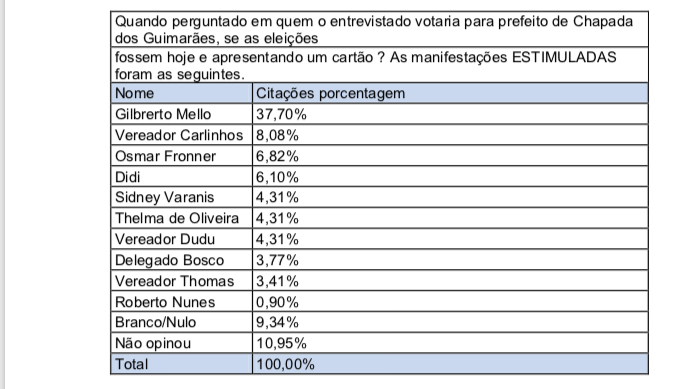Click the Delegado Bosco name cell
The width and height of the screenshot is (685, 389).
(x=181, y=260)
